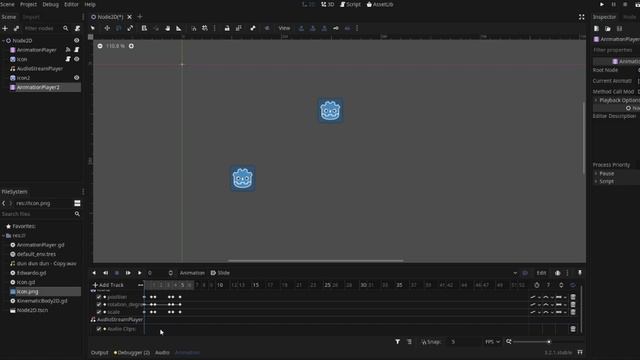The image size is (640, 360).
Task: Play animation forward from current position
Action: click(x=140, y=273)
